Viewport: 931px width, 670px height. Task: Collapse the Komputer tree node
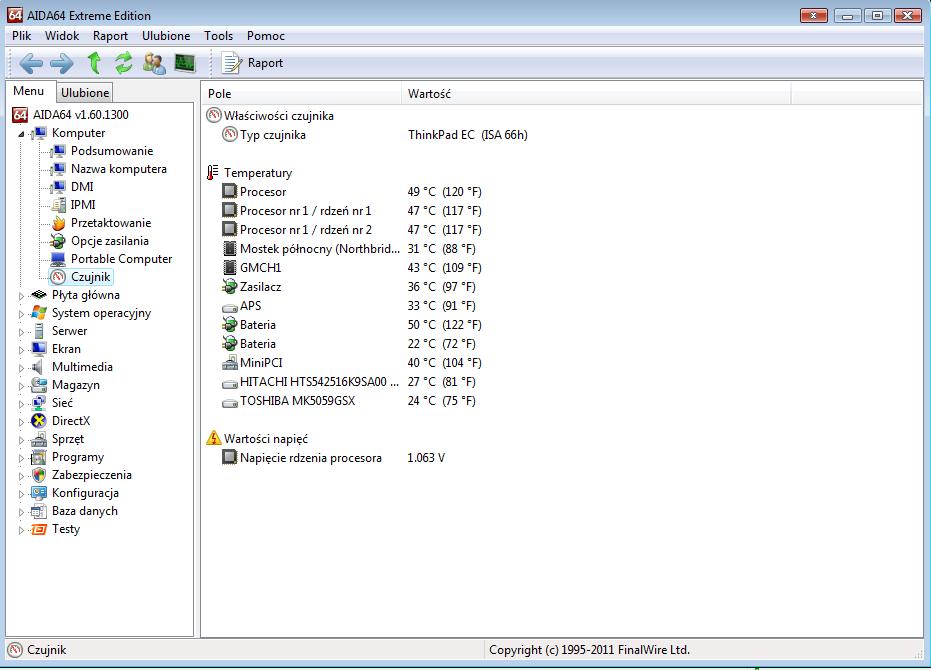(x=21, y=134)
